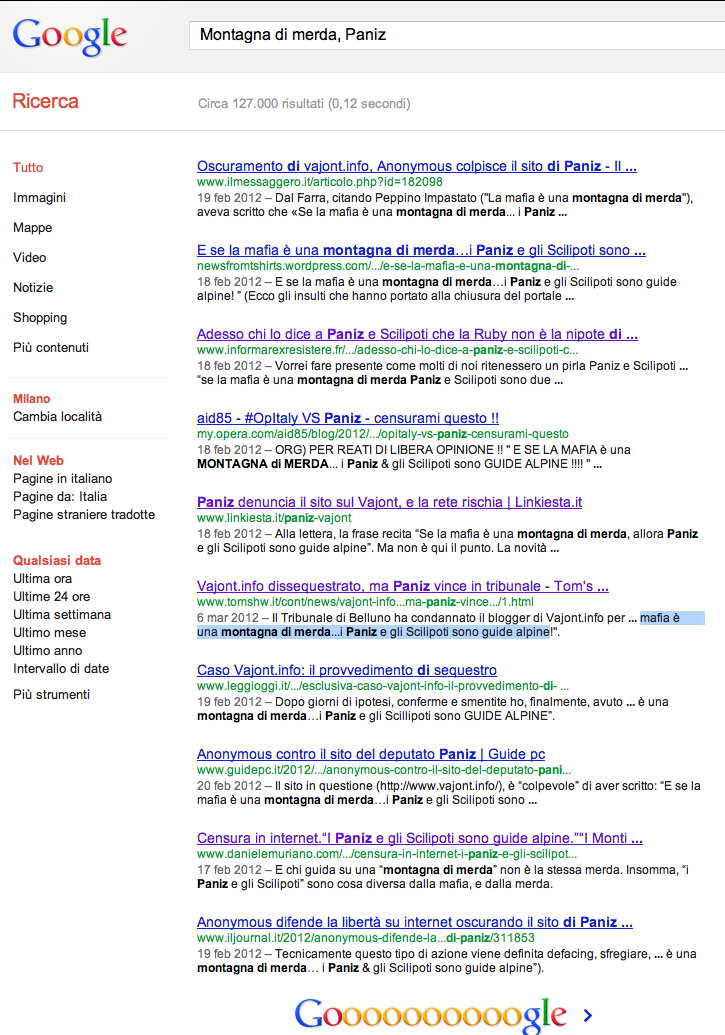Limit results to Ultimo mese
The height and width of the screenshot is (1035, 725).
point(50,632)
